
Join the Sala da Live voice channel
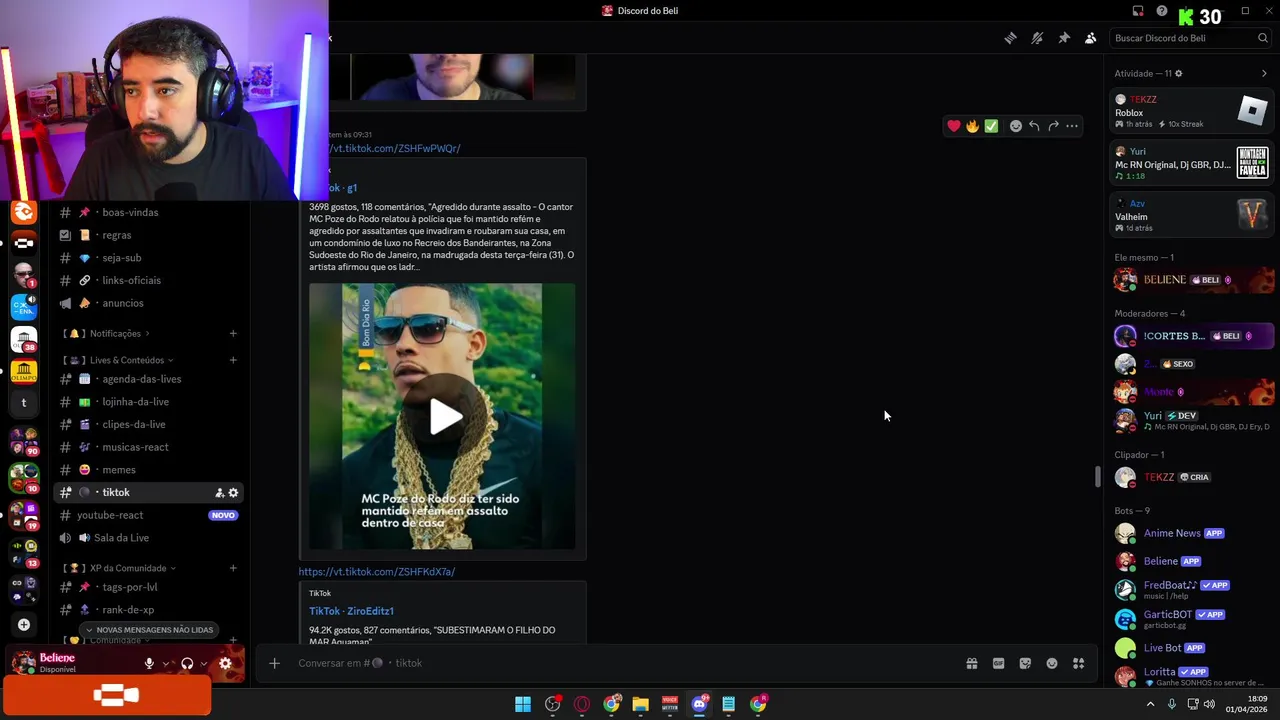point(121,538)
